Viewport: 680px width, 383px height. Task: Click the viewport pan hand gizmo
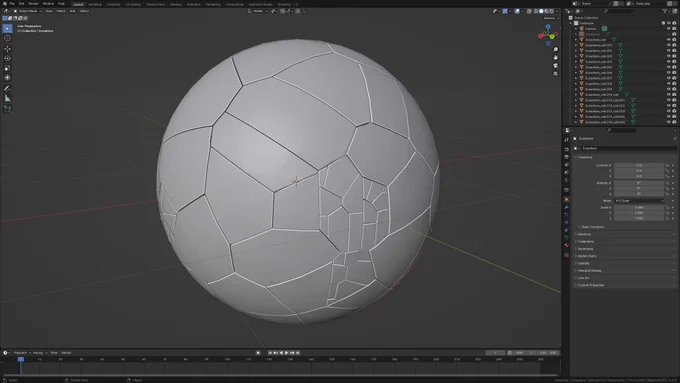[x=556, y=58]
